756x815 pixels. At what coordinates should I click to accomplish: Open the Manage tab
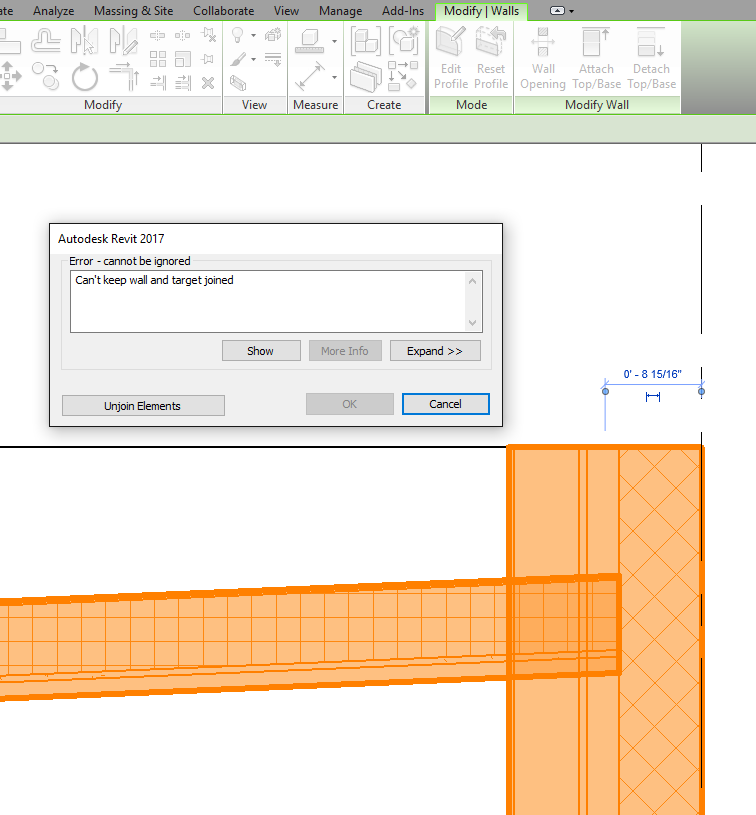[x=341, y=11]
